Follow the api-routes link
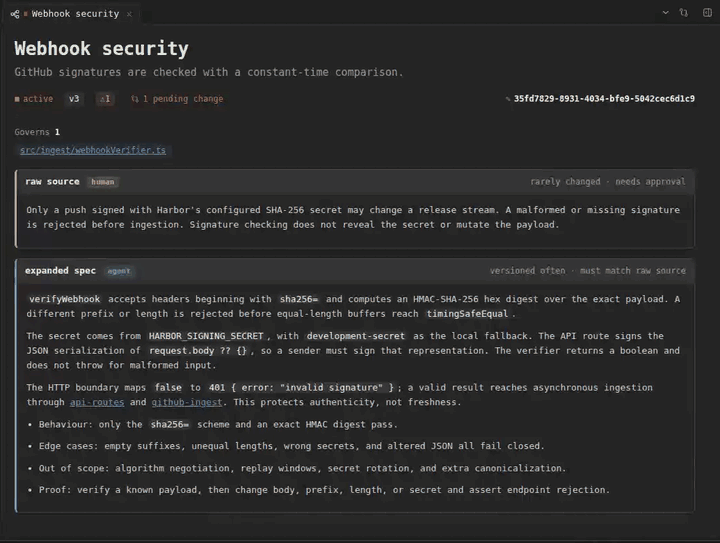 pos(97,402)
